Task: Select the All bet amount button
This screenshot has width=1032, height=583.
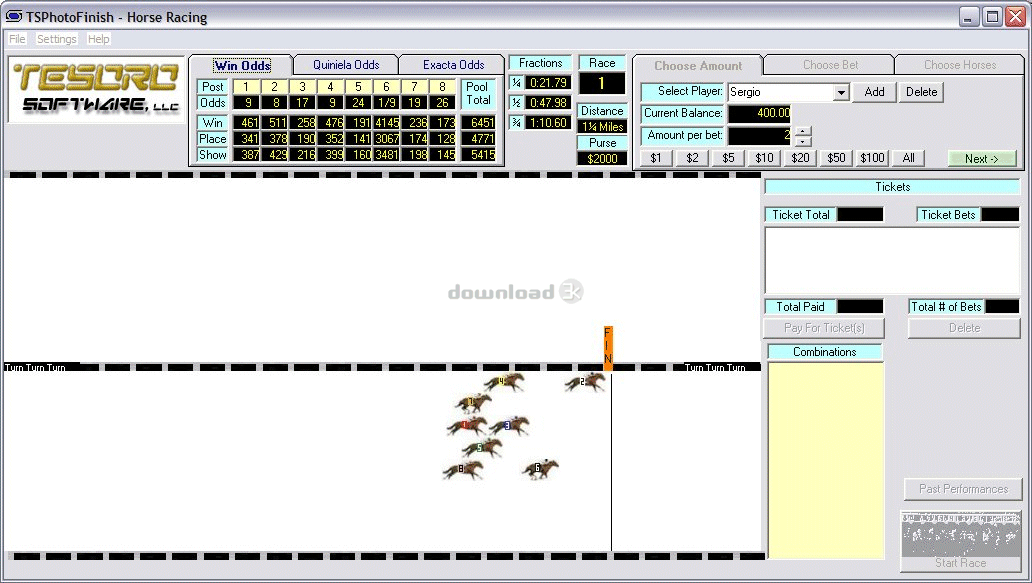Action: (909, 158)
